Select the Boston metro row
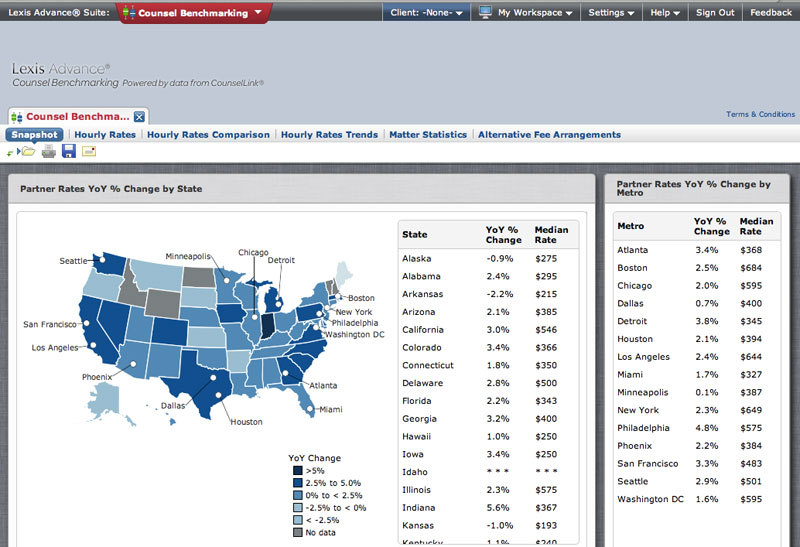Viewport: 800px width, 547px height. coord(696,268)
